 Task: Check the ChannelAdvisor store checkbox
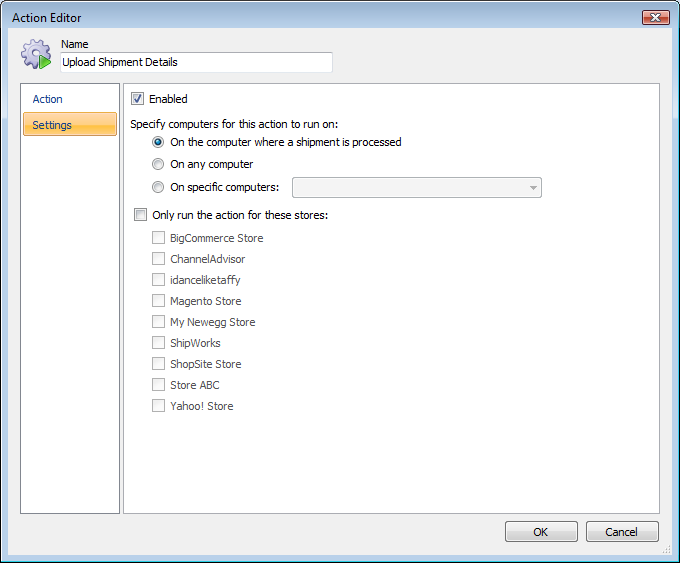[x=158, y=259]
